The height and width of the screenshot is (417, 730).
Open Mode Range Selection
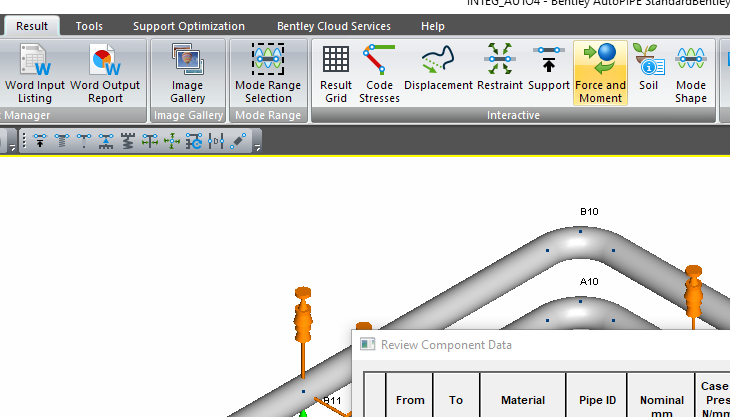pyautogui.click(x=268, y=73)
